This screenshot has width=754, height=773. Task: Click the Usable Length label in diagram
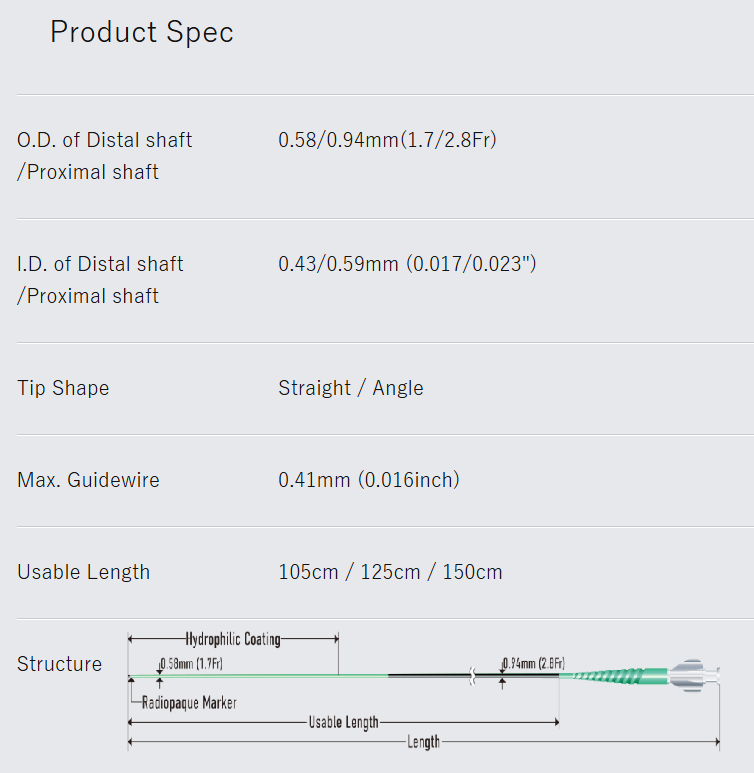click(x=343, y=722)
